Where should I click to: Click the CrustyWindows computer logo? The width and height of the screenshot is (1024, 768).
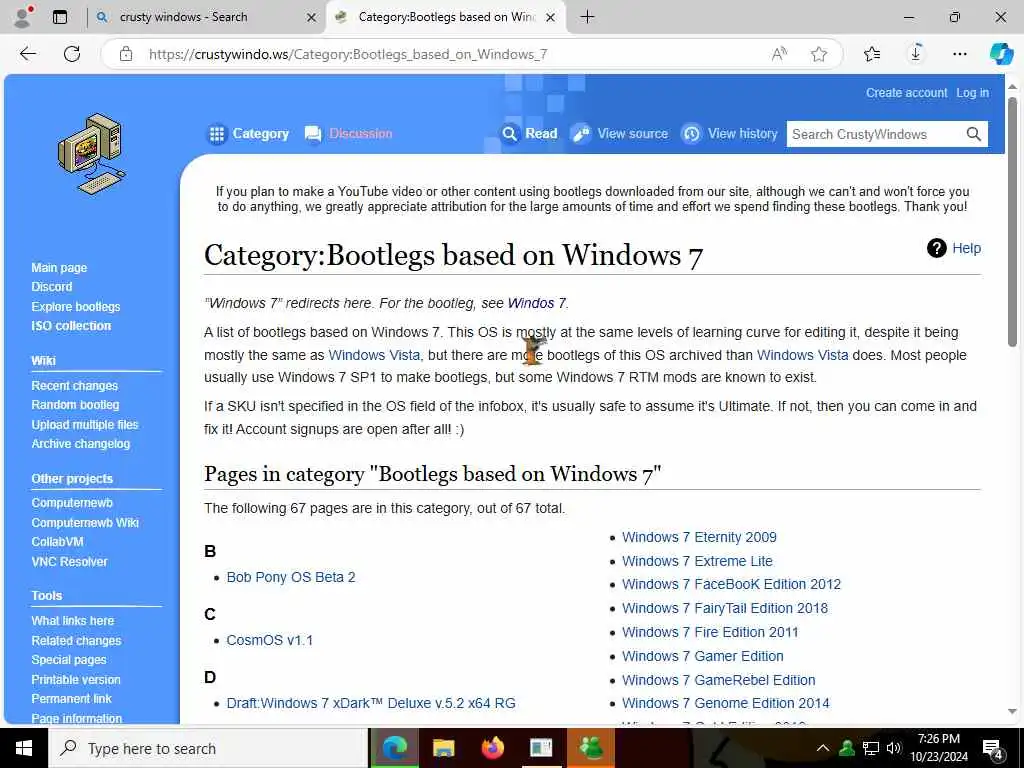(91, 153)
